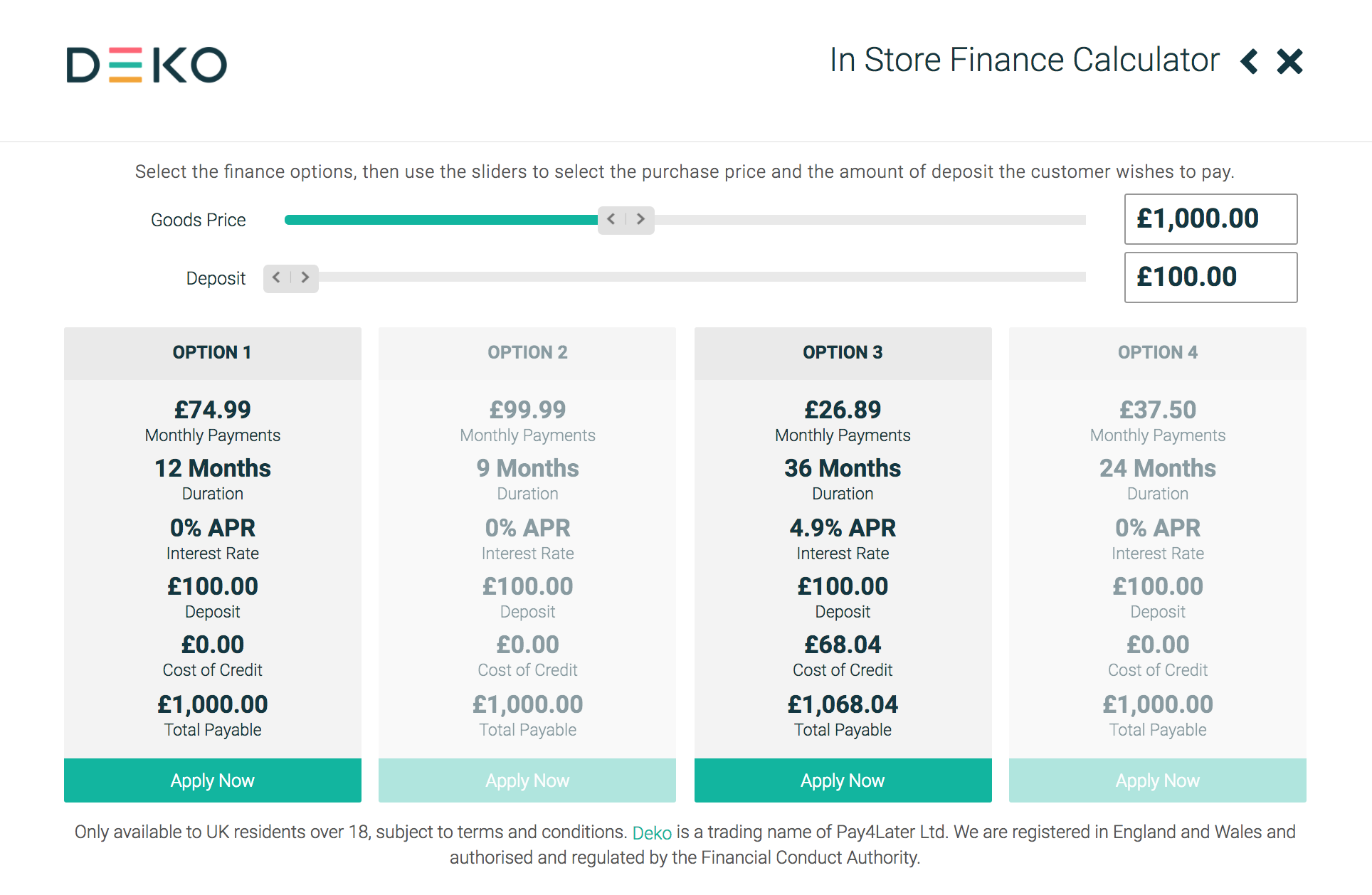This screenshot has width=1372, height=895.
Task: Apply Now for the 24 Months option
Action: click(1157, 780)
